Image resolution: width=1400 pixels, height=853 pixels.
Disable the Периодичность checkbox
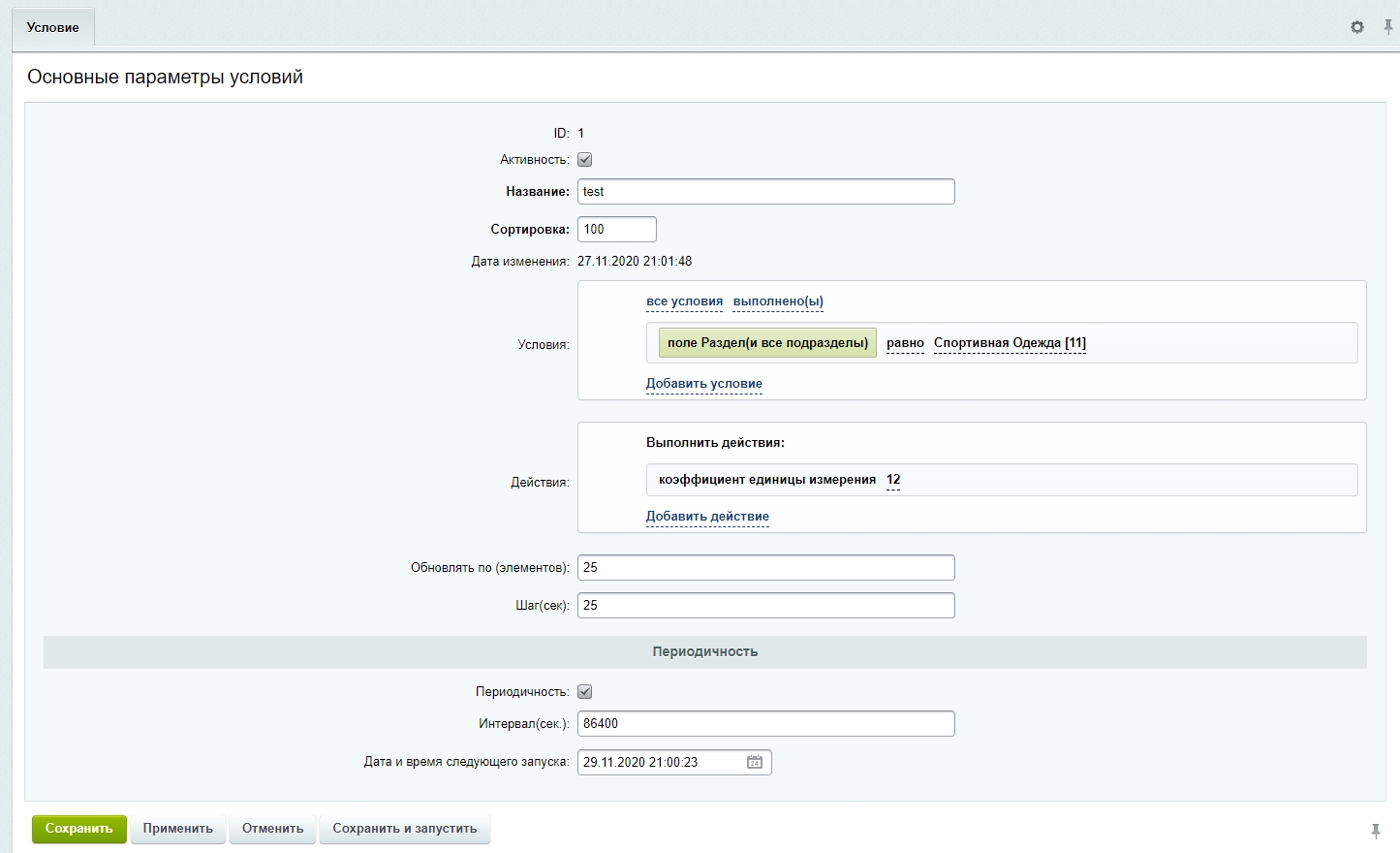[584, 692]
